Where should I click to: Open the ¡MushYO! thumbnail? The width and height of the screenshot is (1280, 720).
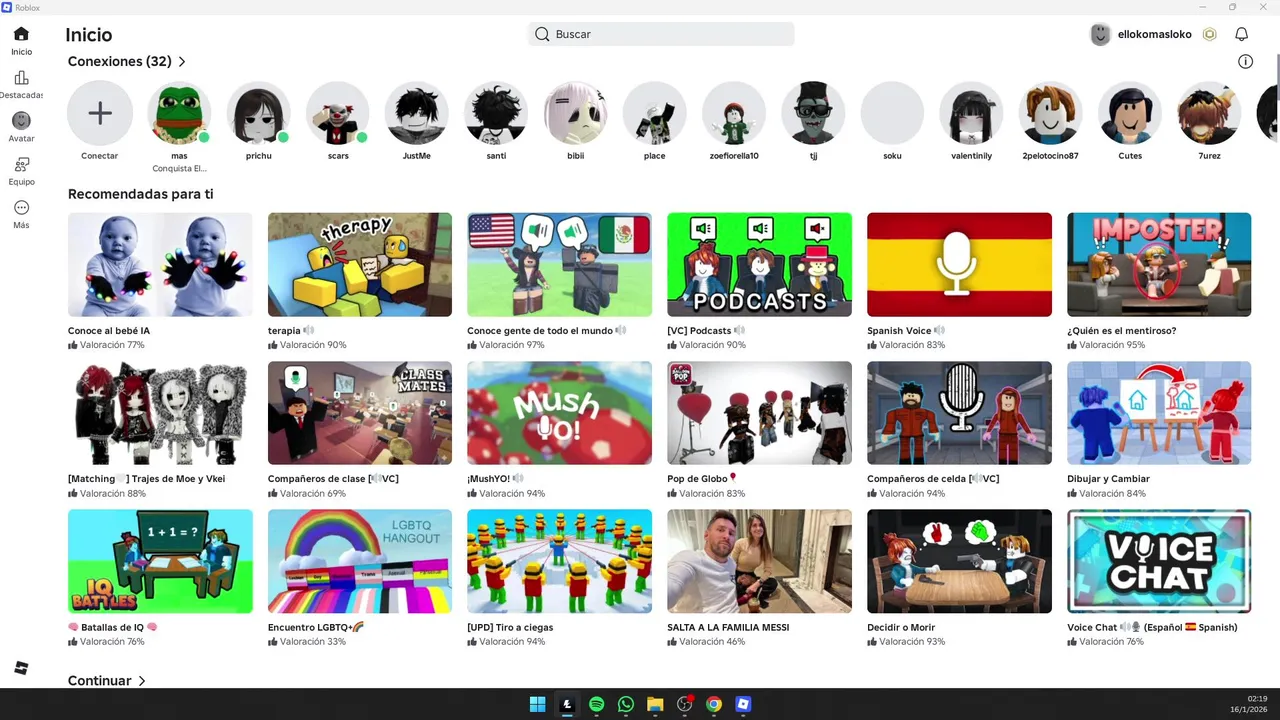[x=560, y=413]
